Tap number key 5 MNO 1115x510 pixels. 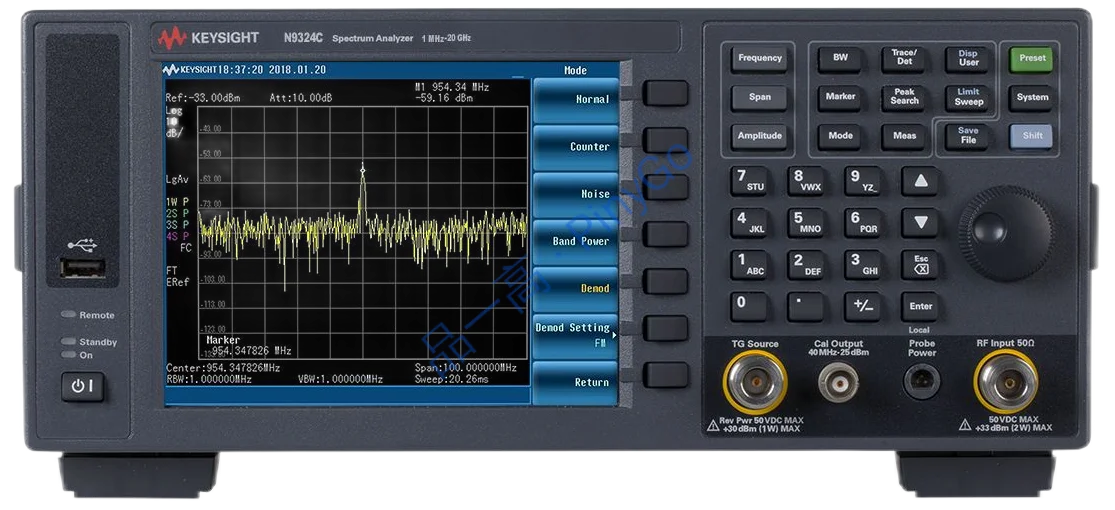pyautogui.click(x=806, y=223)
